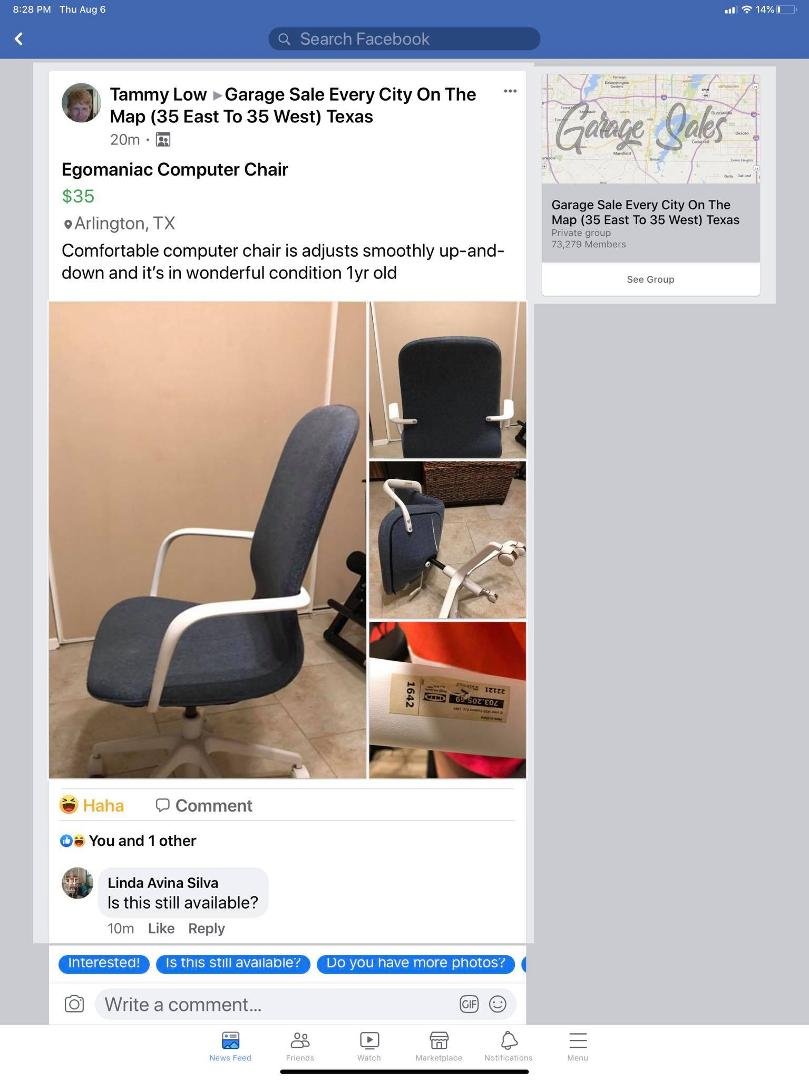809x1080 pixels.
Task: Open the Watch tab
Action: (x=369, y=1046)
